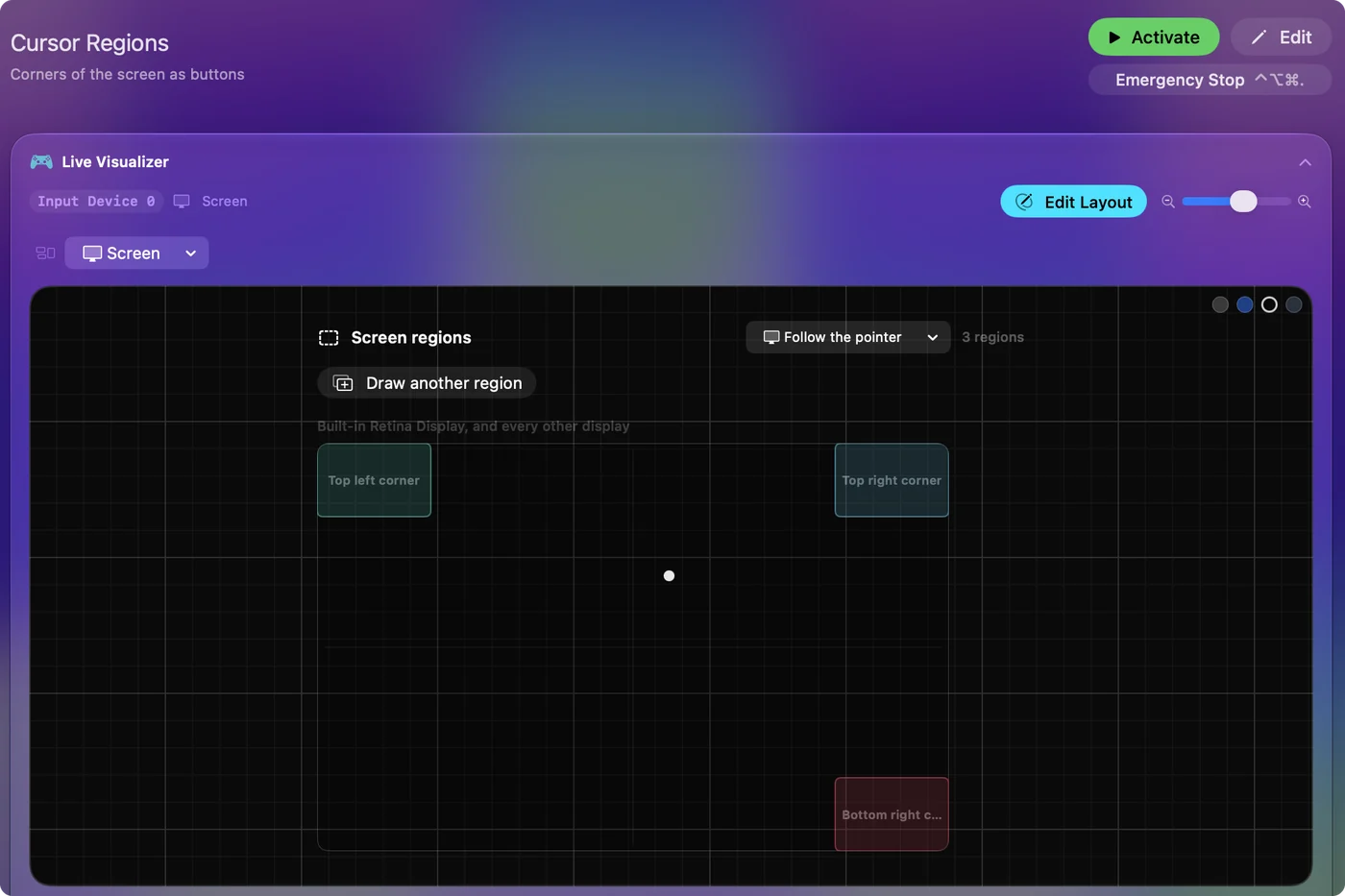This screenshot has height=896, width=1345.
Task: Click the Activate button
Action: (1153, 37)
